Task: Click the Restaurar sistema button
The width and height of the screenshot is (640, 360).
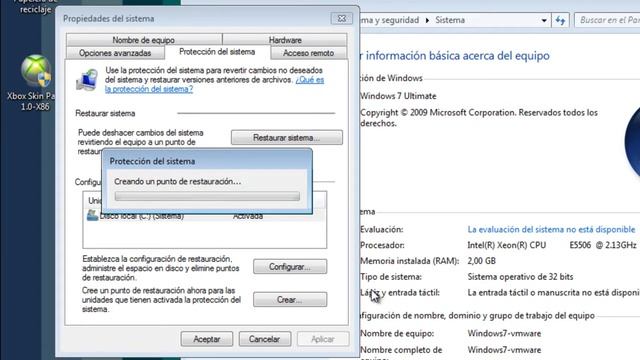Action: [287, 138]
